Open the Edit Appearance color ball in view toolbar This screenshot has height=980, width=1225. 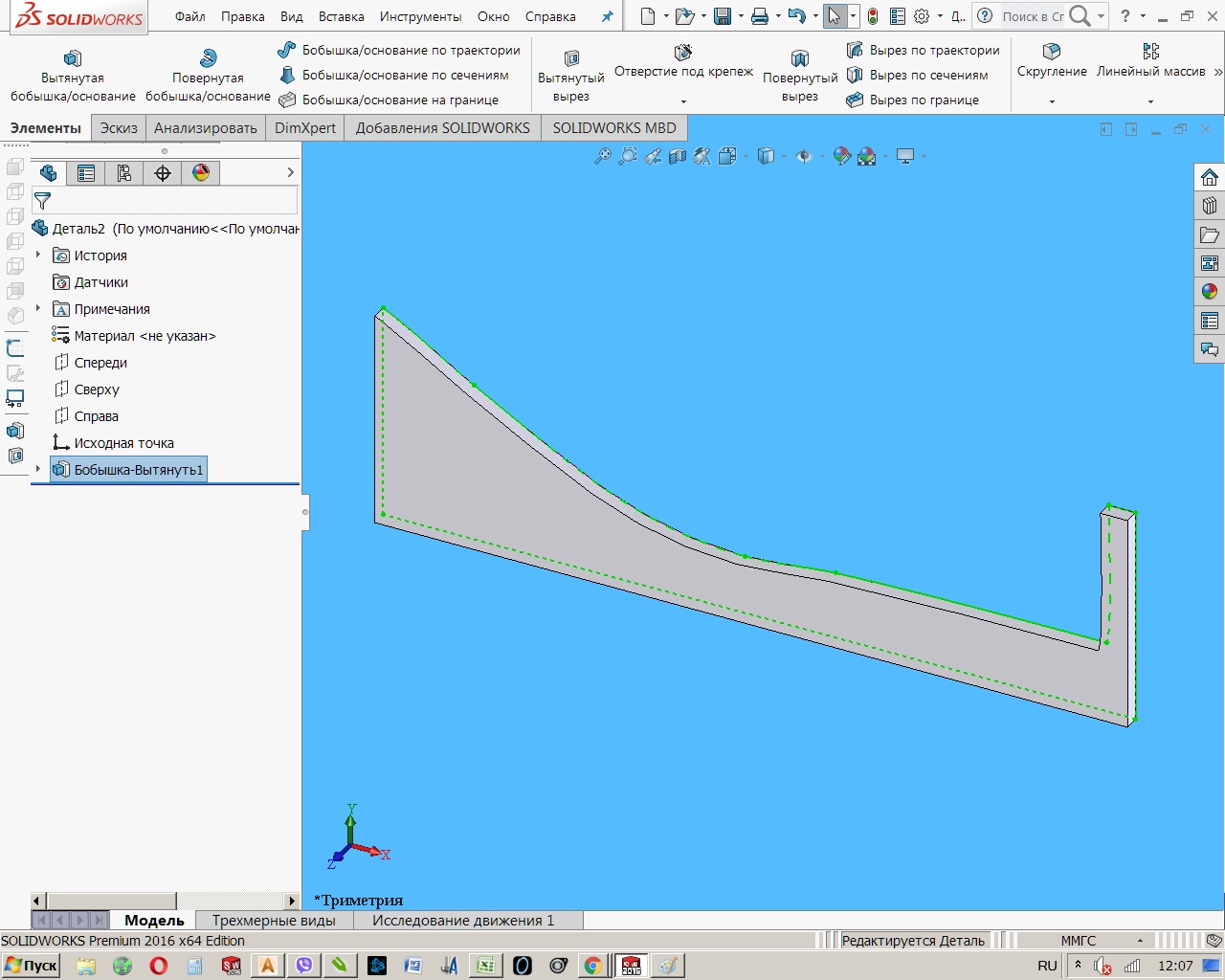(x=842, y=156)
